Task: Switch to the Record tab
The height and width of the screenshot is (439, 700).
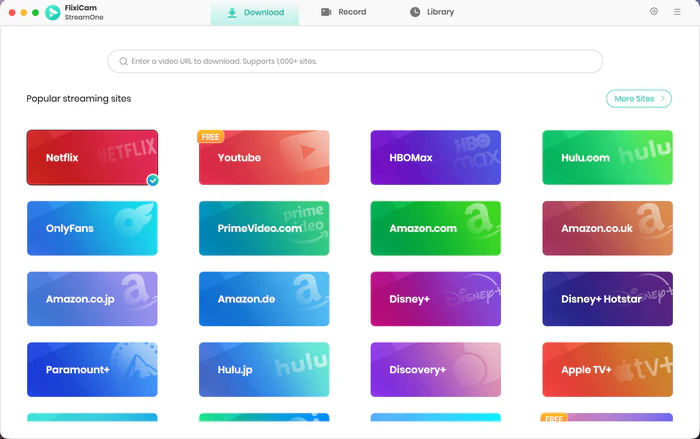Action: point(343,13)
